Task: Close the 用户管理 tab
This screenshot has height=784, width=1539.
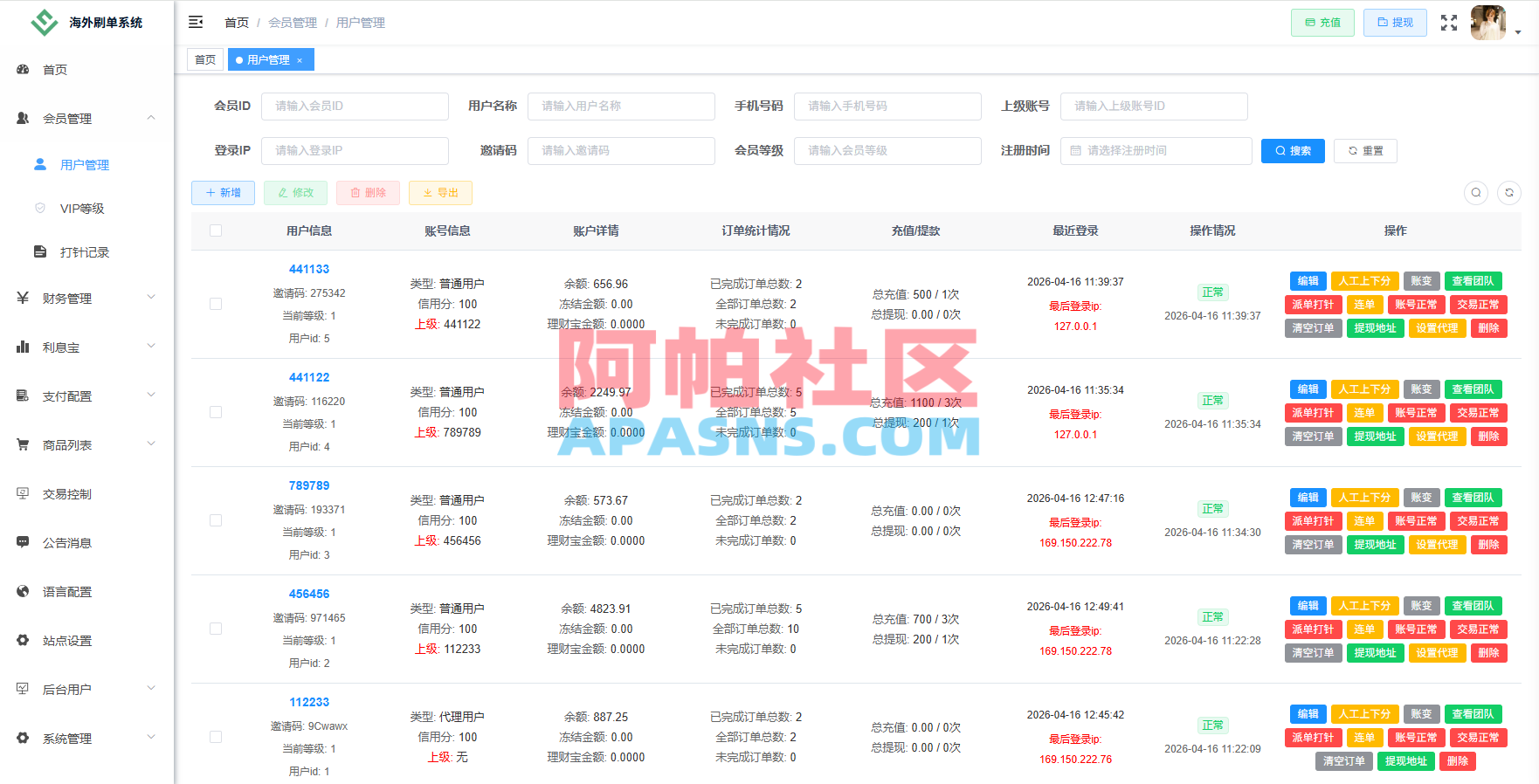Action: coord(300,60)
